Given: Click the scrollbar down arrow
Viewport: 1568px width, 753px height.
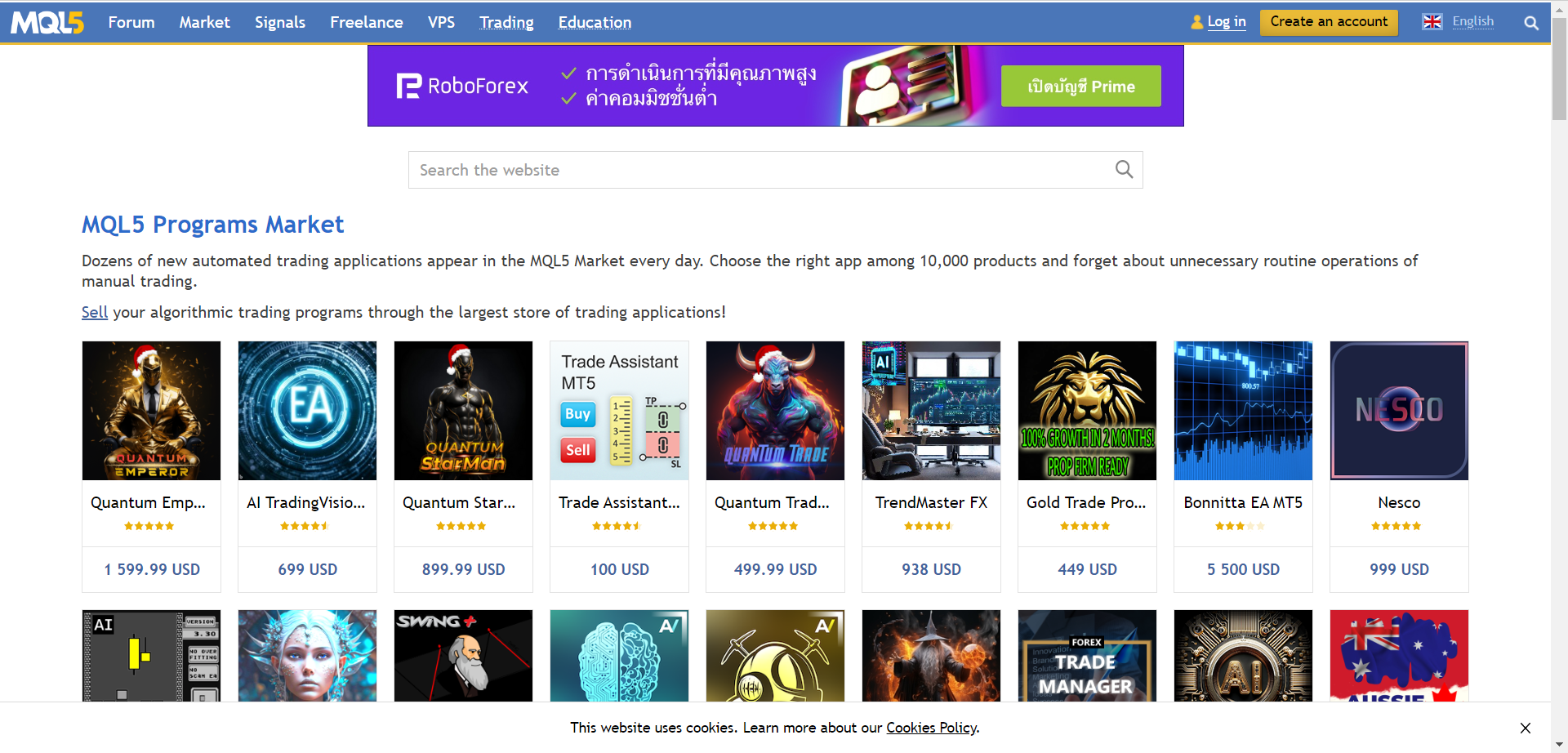Looking at the screenshot, I should point(1560,745).
